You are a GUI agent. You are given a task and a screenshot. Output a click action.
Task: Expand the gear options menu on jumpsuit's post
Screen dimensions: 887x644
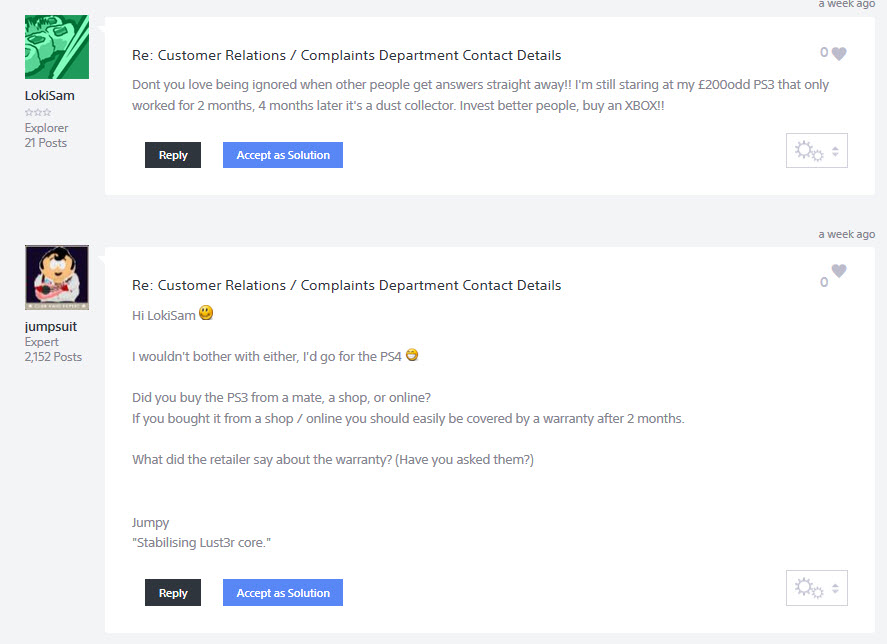pos(816,588)
